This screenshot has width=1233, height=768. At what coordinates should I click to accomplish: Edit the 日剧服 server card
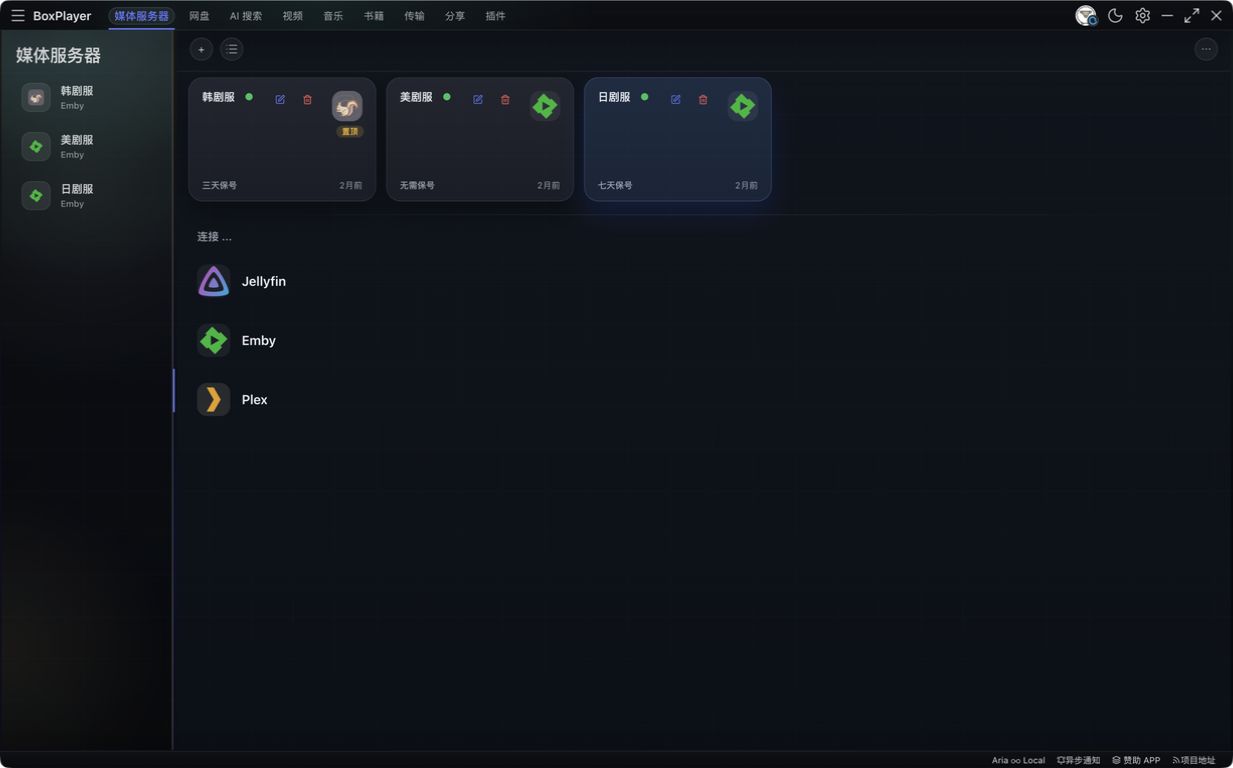[676, 99]
